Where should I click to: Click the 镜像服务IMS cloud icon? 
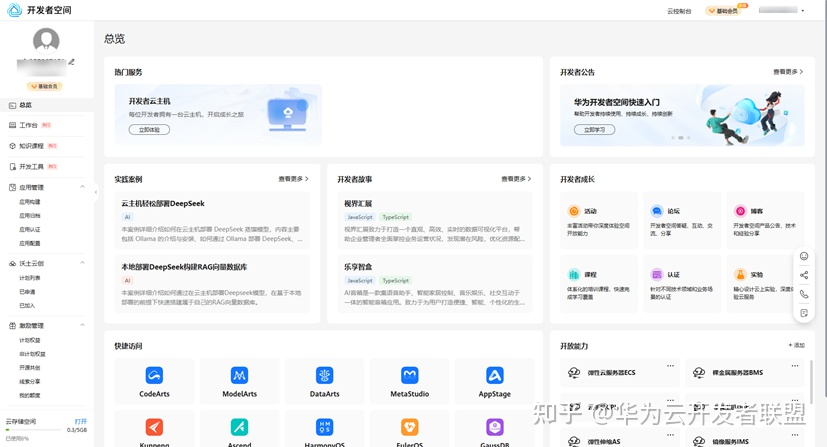699,441
